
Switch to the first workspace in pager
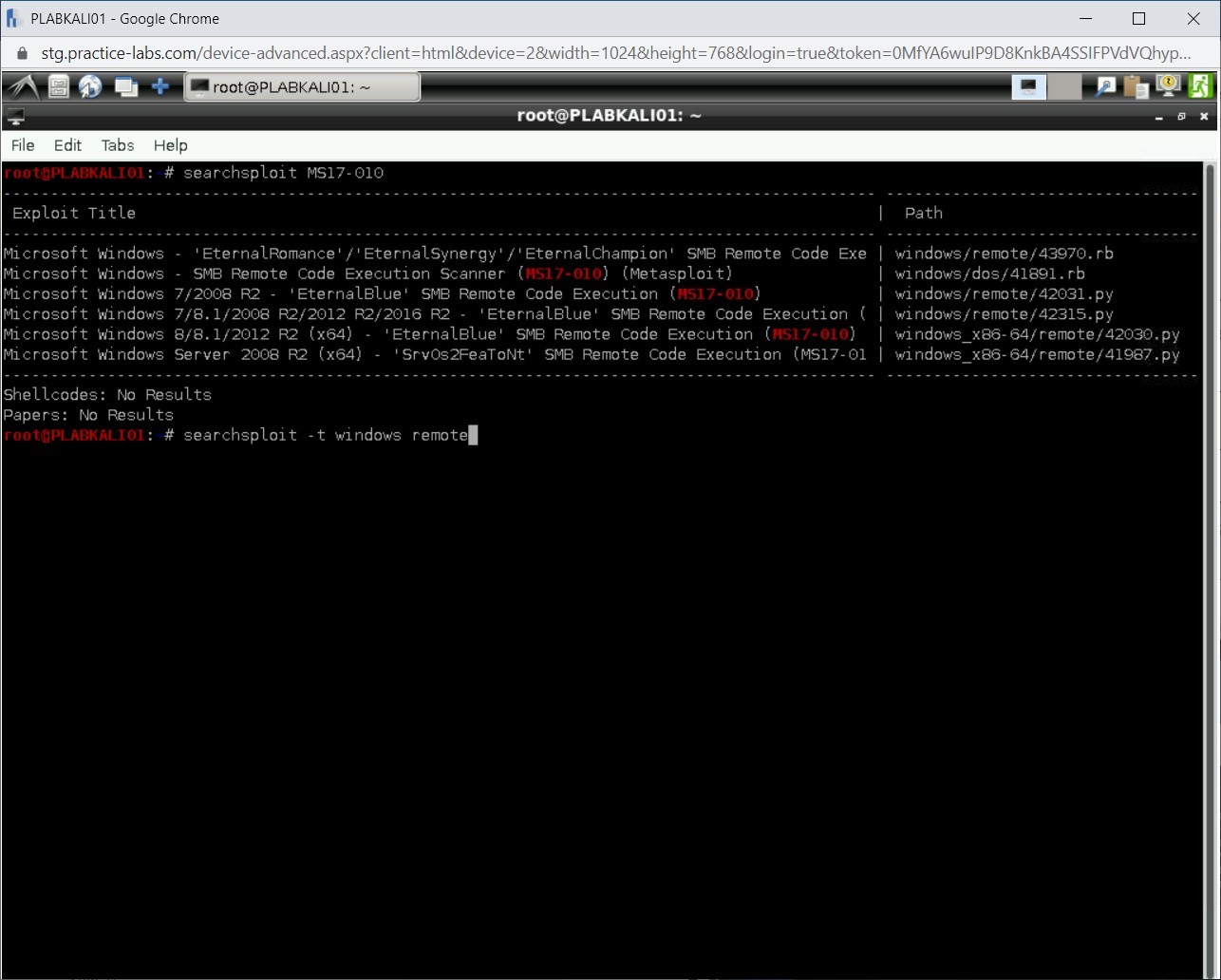[1028, 87]
